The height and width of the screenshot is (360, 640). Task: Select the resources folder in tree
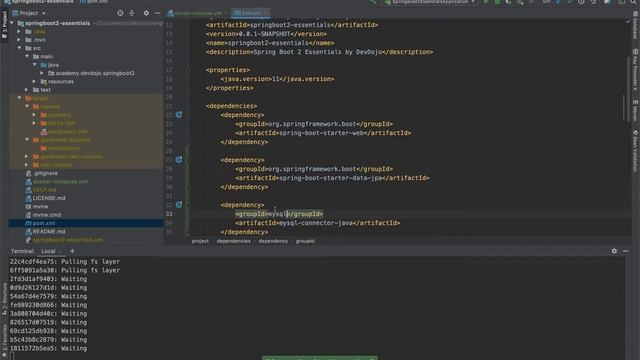(61, 82)
